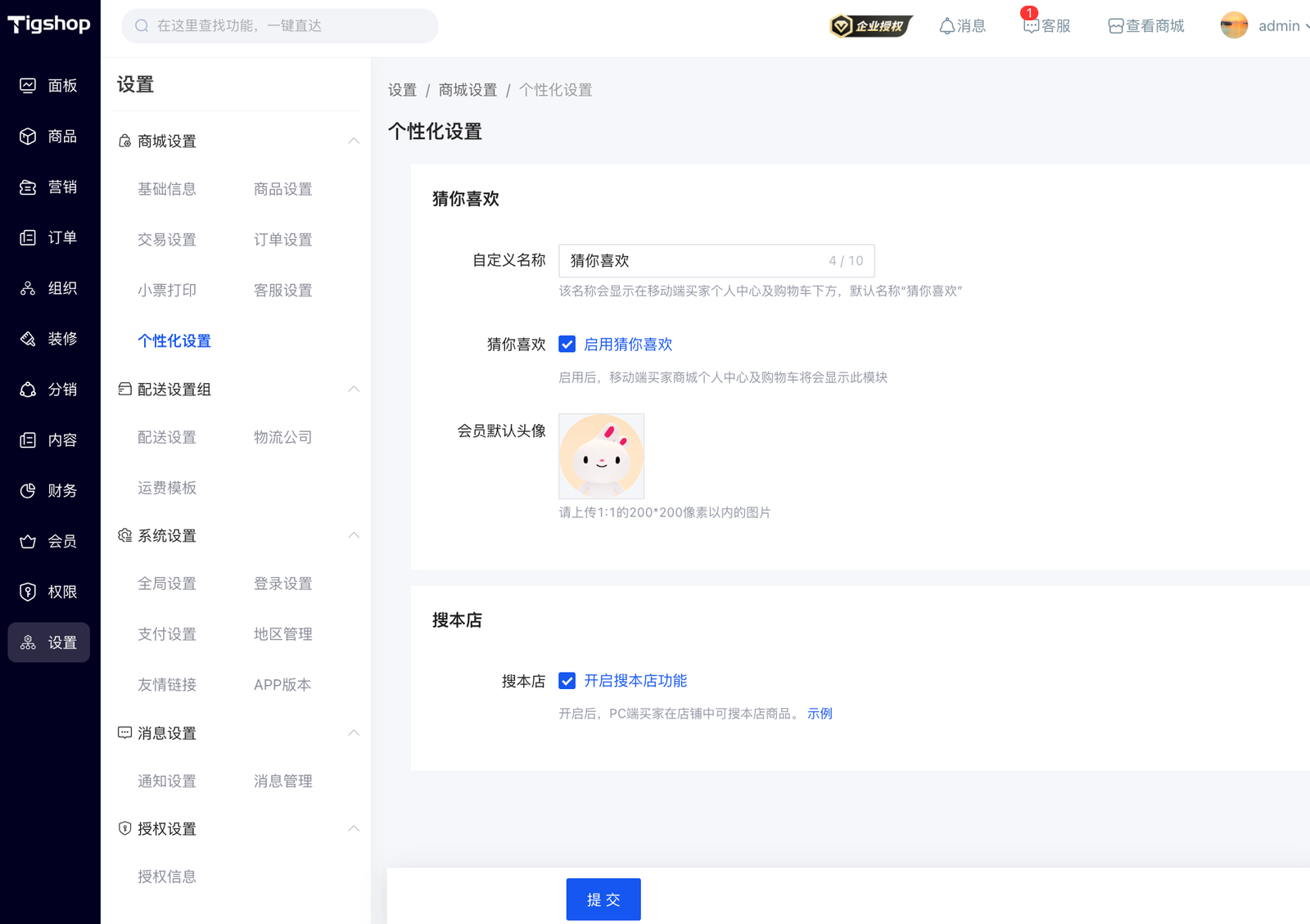Collapse the 商城设置 section
The width and height of the screenshot is (1310, 924).
tap(354, 141)
